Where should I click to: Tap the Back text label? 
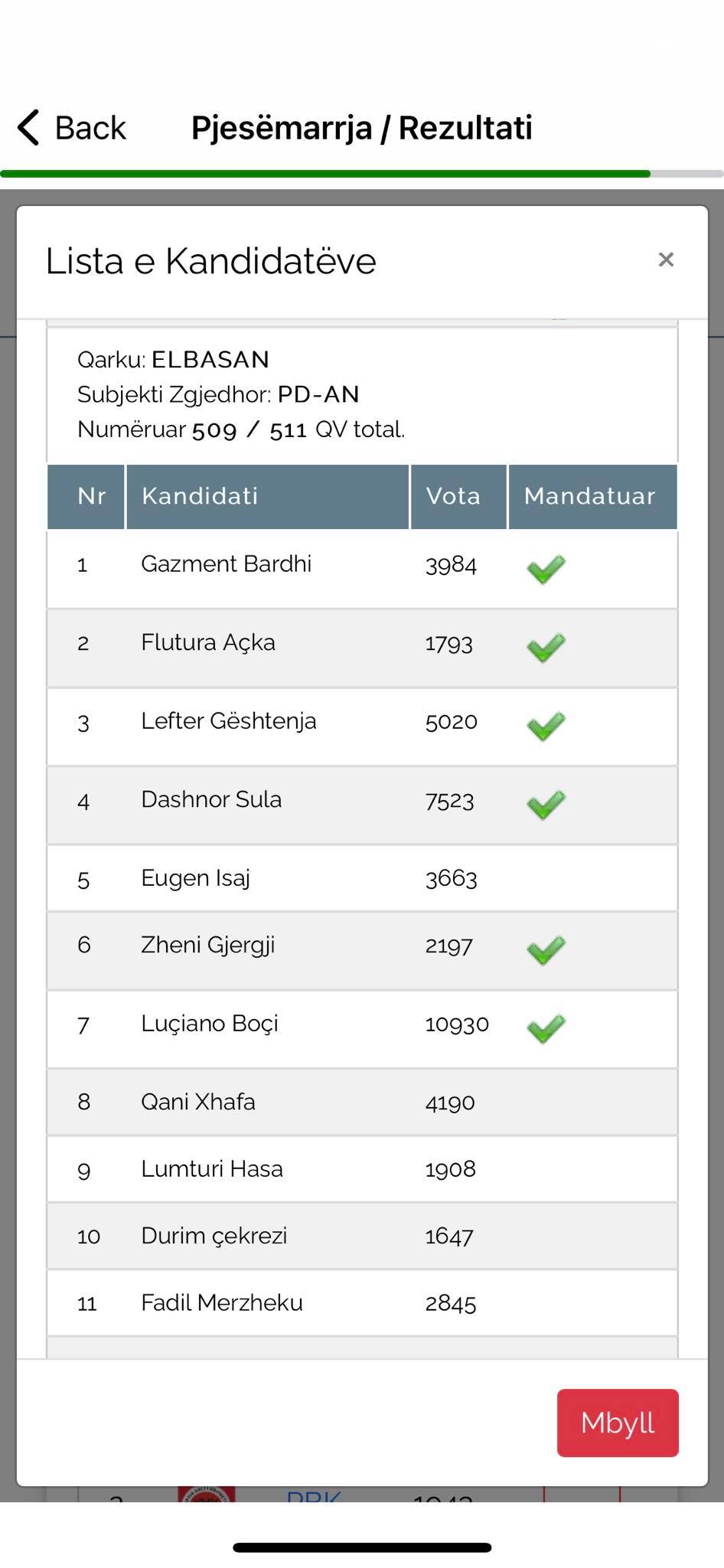pos(90,128)
